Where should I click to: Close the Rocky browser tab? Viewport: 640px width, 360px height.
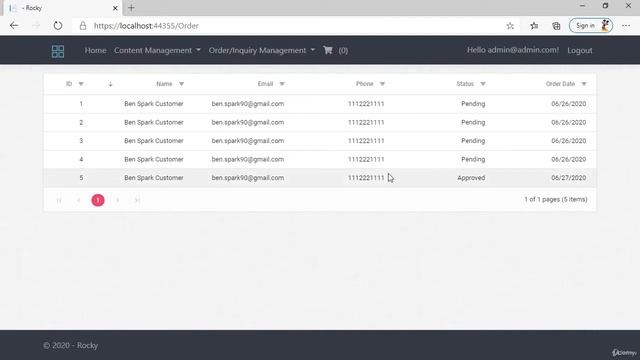click(x=115, y=8)
